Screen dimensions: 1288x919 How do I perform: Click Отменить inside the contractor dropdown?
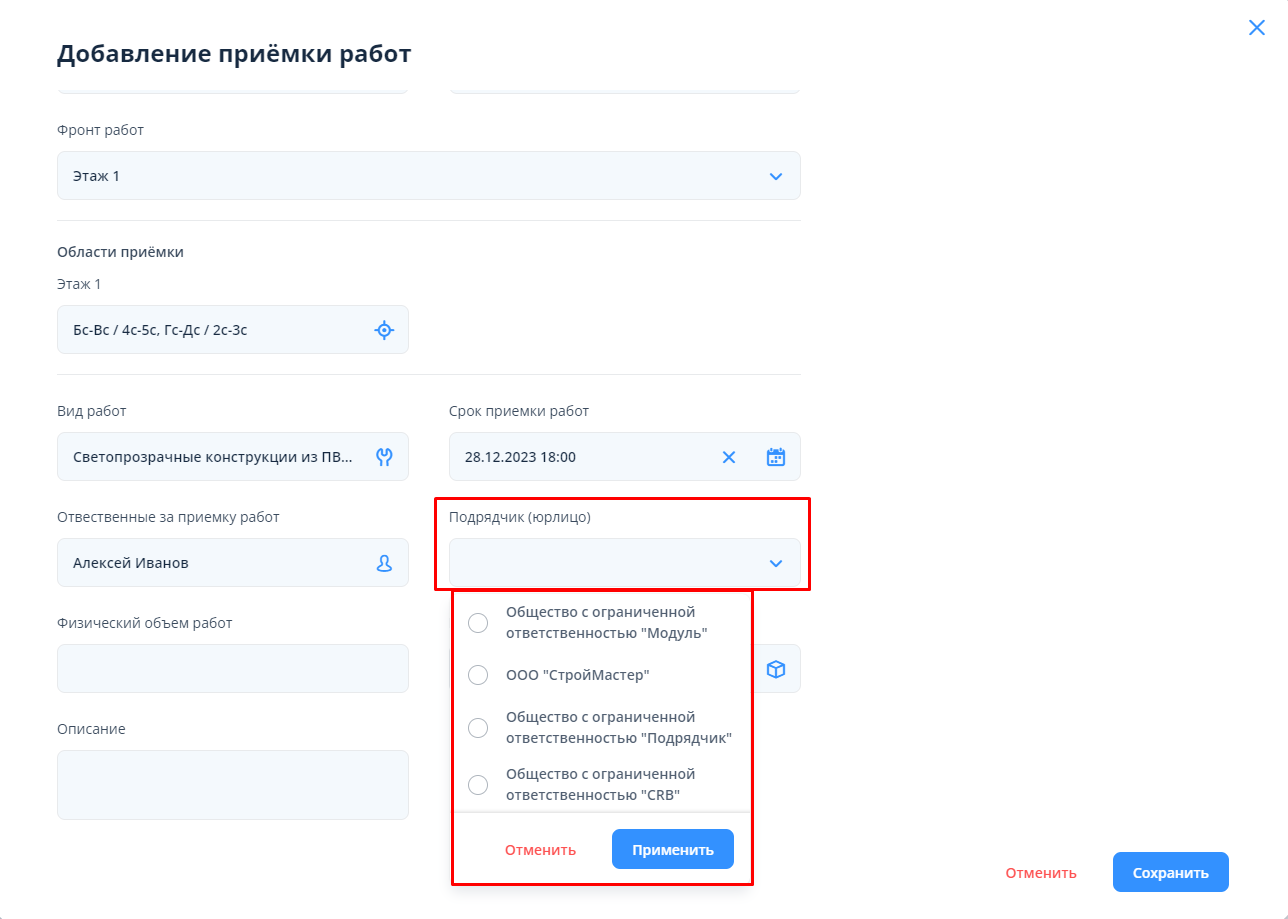click(540, 850)
